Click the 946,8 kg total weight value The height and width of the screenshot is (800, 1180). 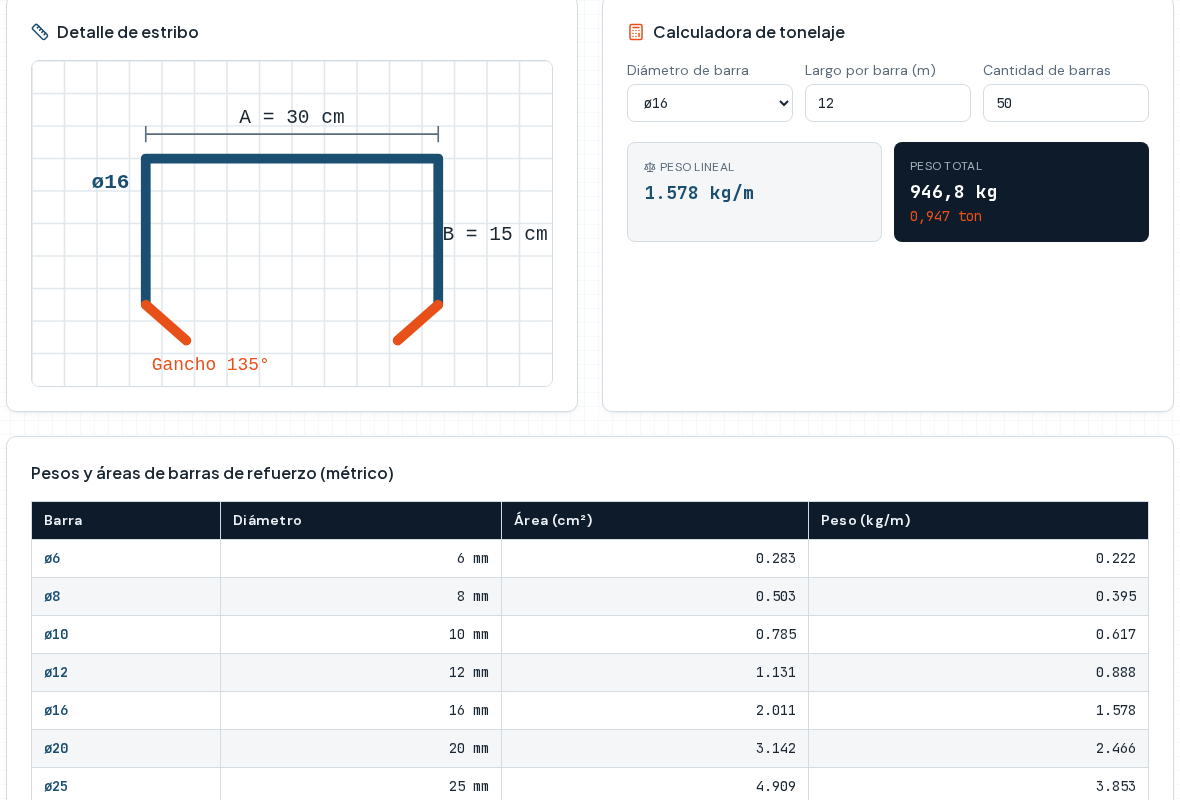pyautogui.click(x=953, y=192)
